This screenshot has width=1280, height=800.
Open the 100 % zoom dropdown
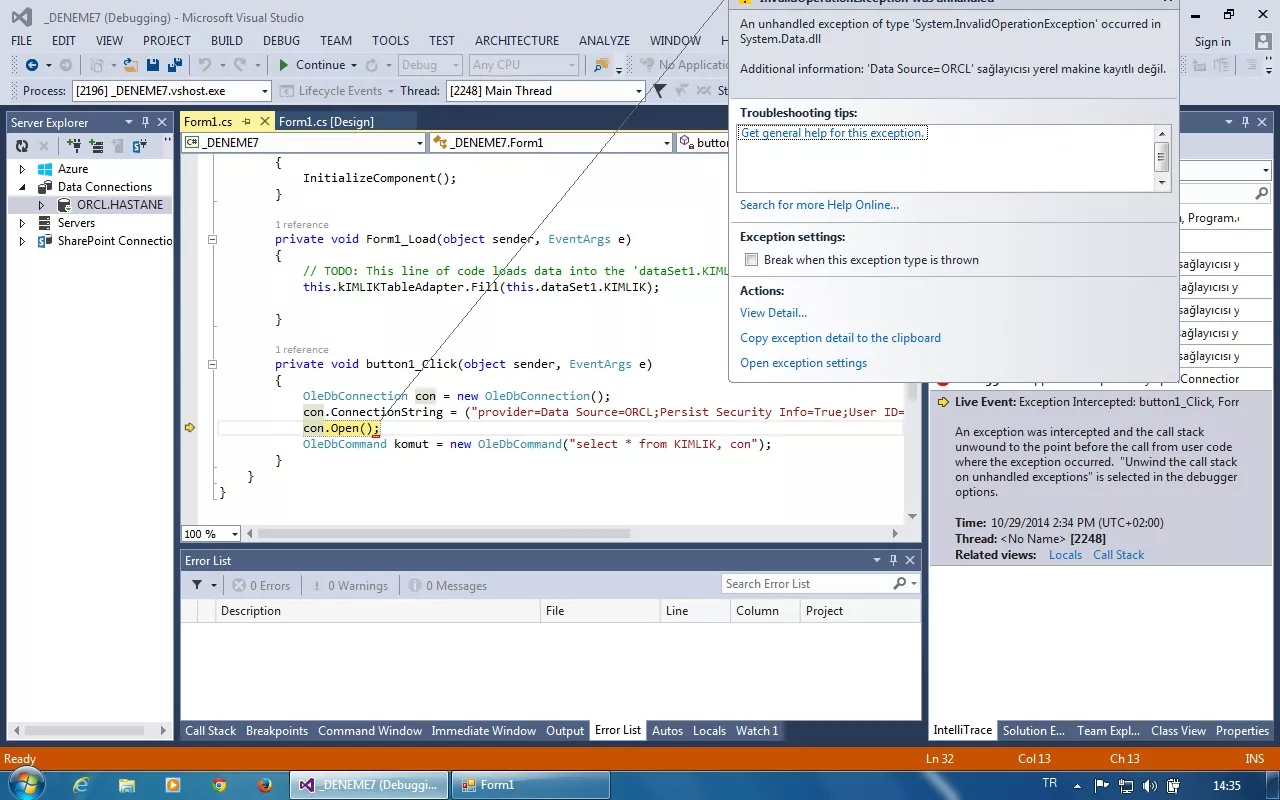pos(235,534)
